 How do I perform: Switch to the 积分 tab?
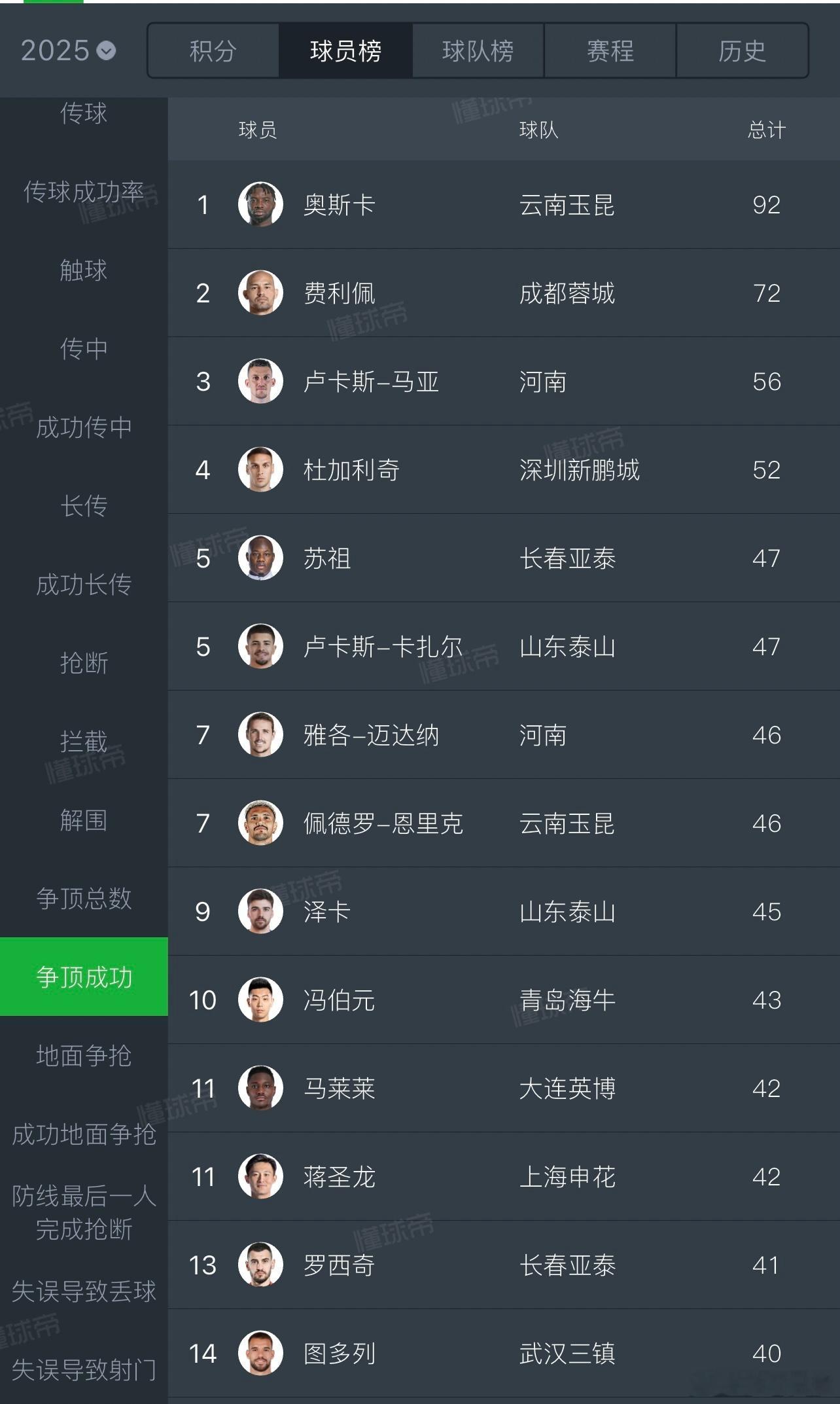[x=213, y=51]
